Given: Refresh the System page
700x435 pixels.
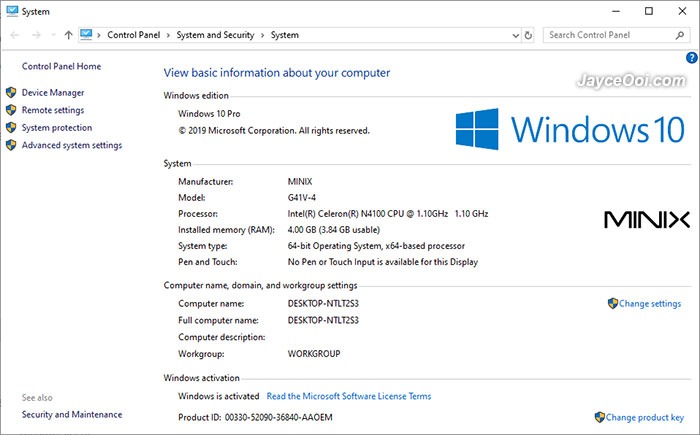Looking at the screenshot, I should (x=528, y=35).
